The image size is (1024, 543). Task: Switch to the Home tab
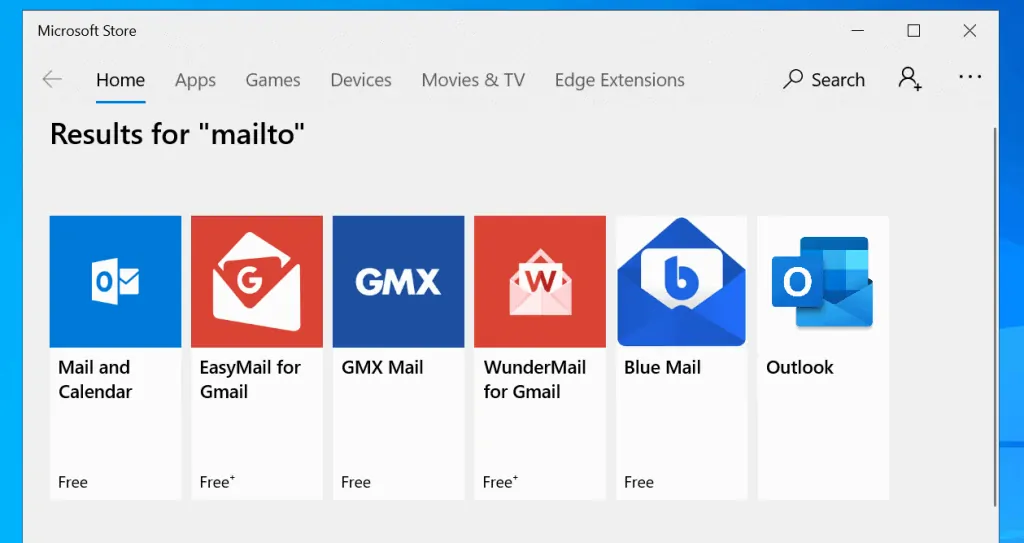pos(120,80)
